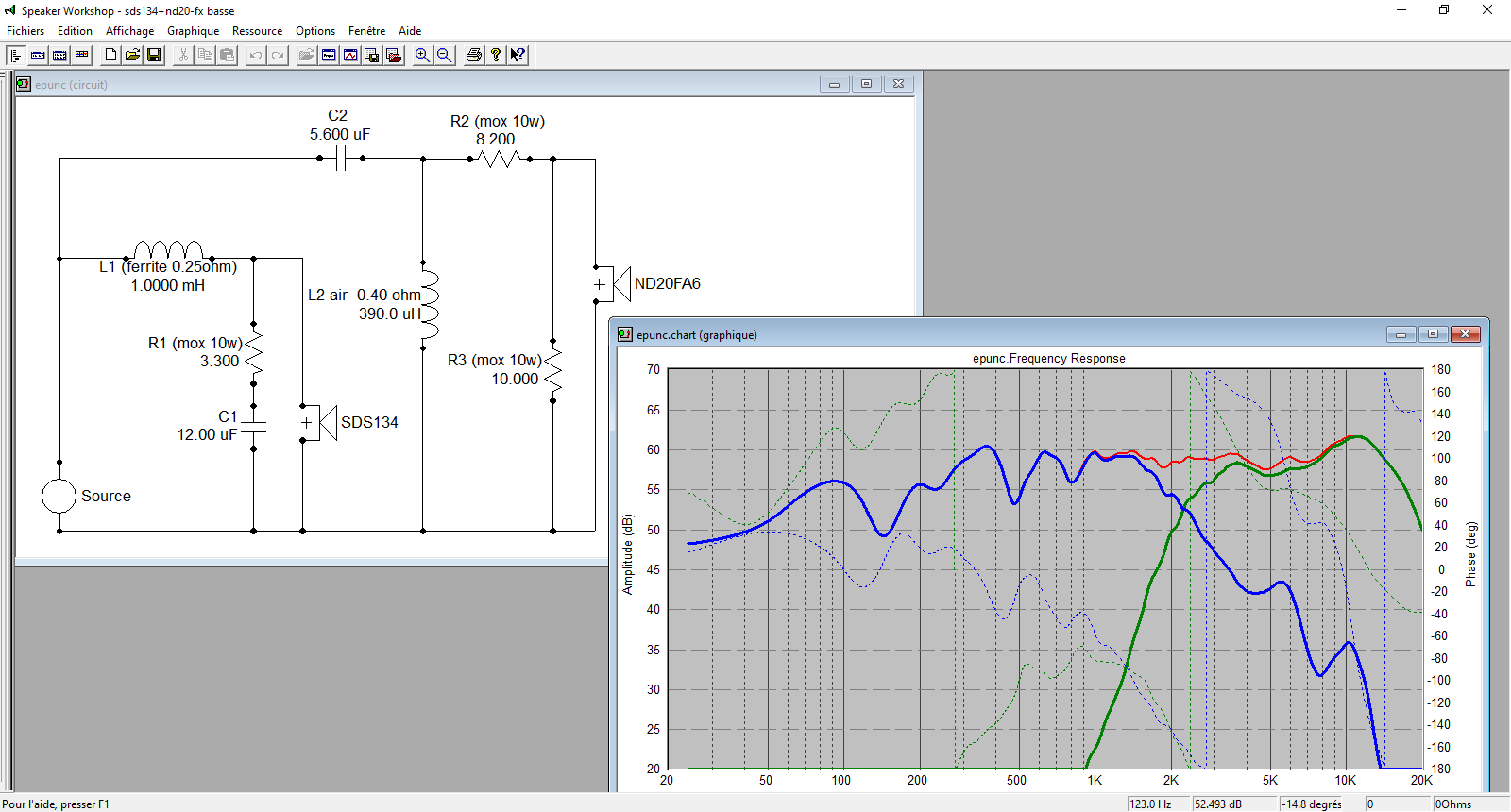The image size is (1511, 812).
Task: Toggle the tree view toolbar button
Action: click(16, 56)
